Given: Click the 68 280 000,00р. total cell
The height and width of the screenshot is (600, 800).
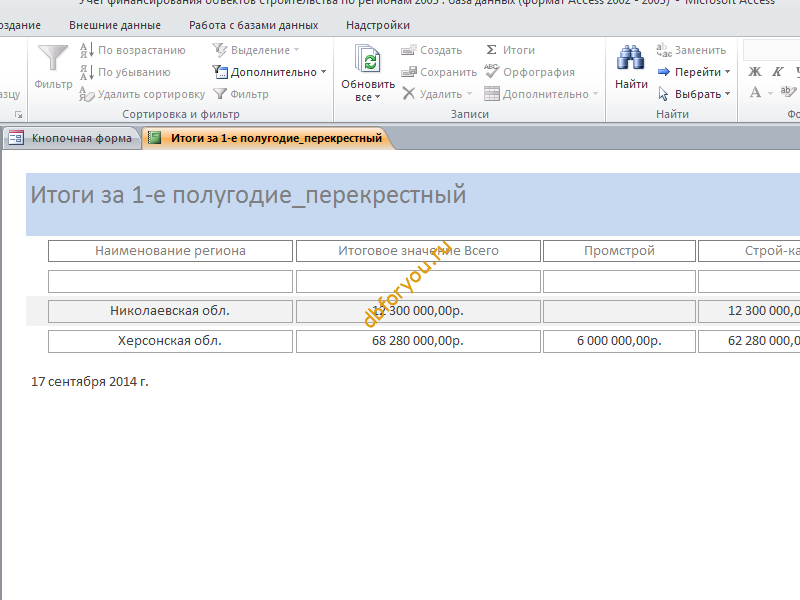Looking at the screenshot, I should 418,341.
